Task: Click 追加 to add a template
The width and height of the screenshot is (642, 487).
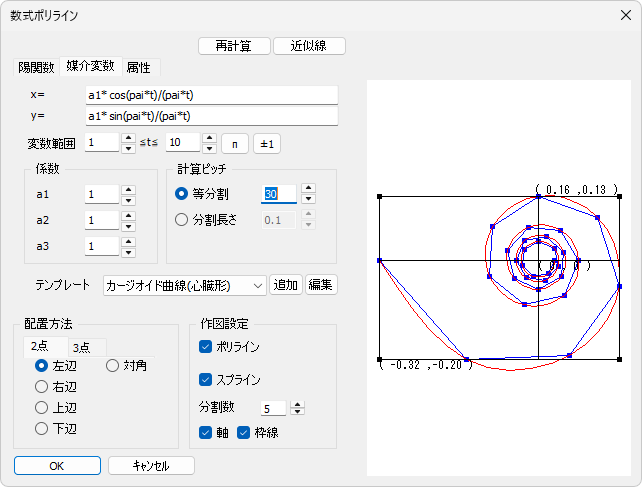Action: [286, 285]
